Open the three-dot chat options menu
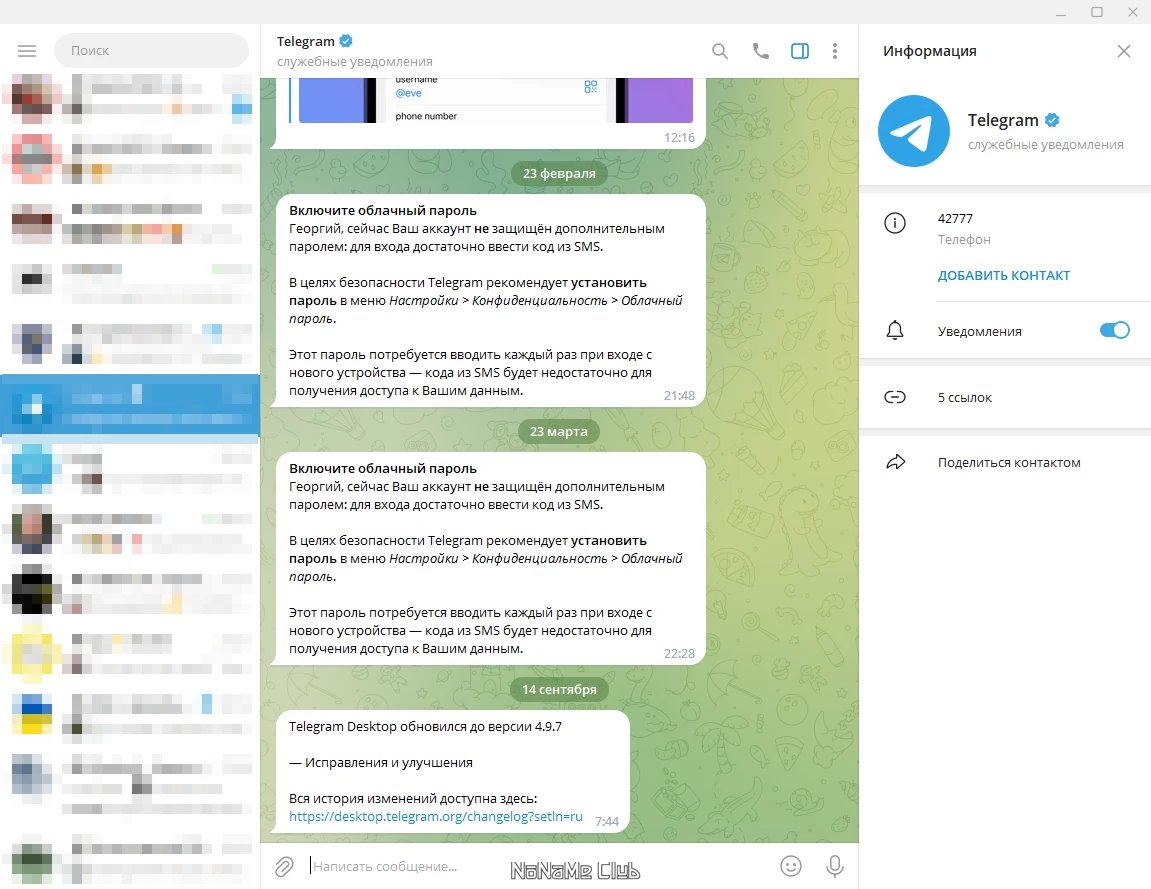This screenshot has height=889, width=1151. 835,50
